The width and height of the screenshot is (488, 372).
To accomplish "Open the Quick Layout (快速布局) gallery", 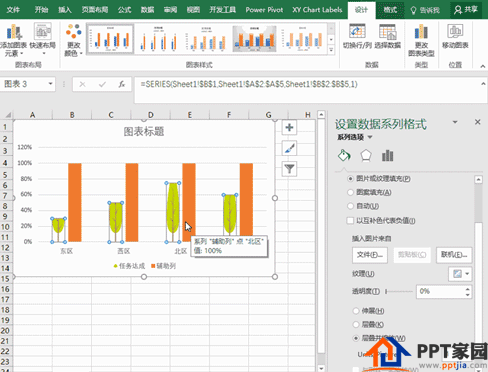I will [x=42, y=39].
